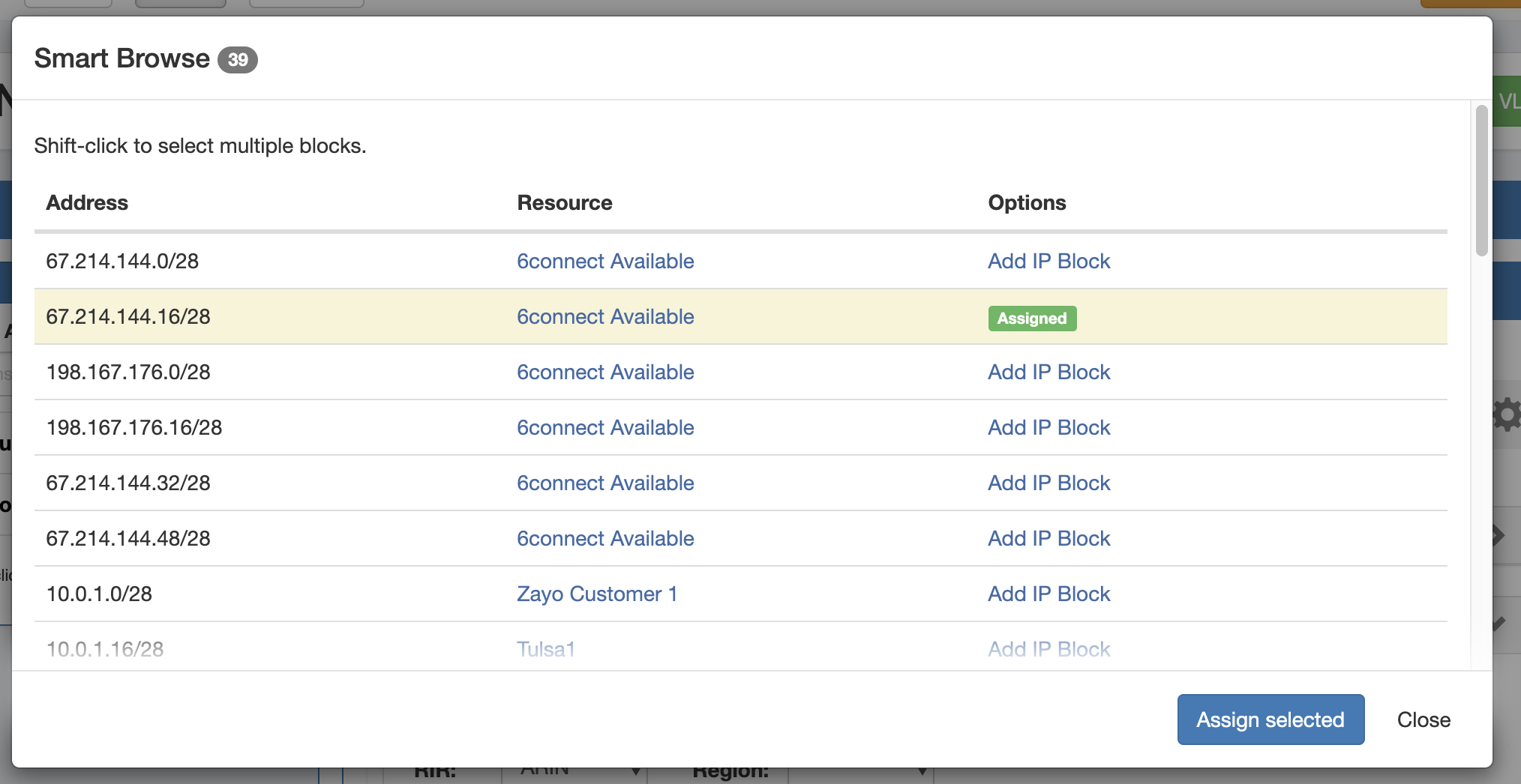The width and height of the screenshot is (1521, 784).
Task: Click the gear settings icon behind dialog
Action: pyautogui.click(x=1506, y=414)
